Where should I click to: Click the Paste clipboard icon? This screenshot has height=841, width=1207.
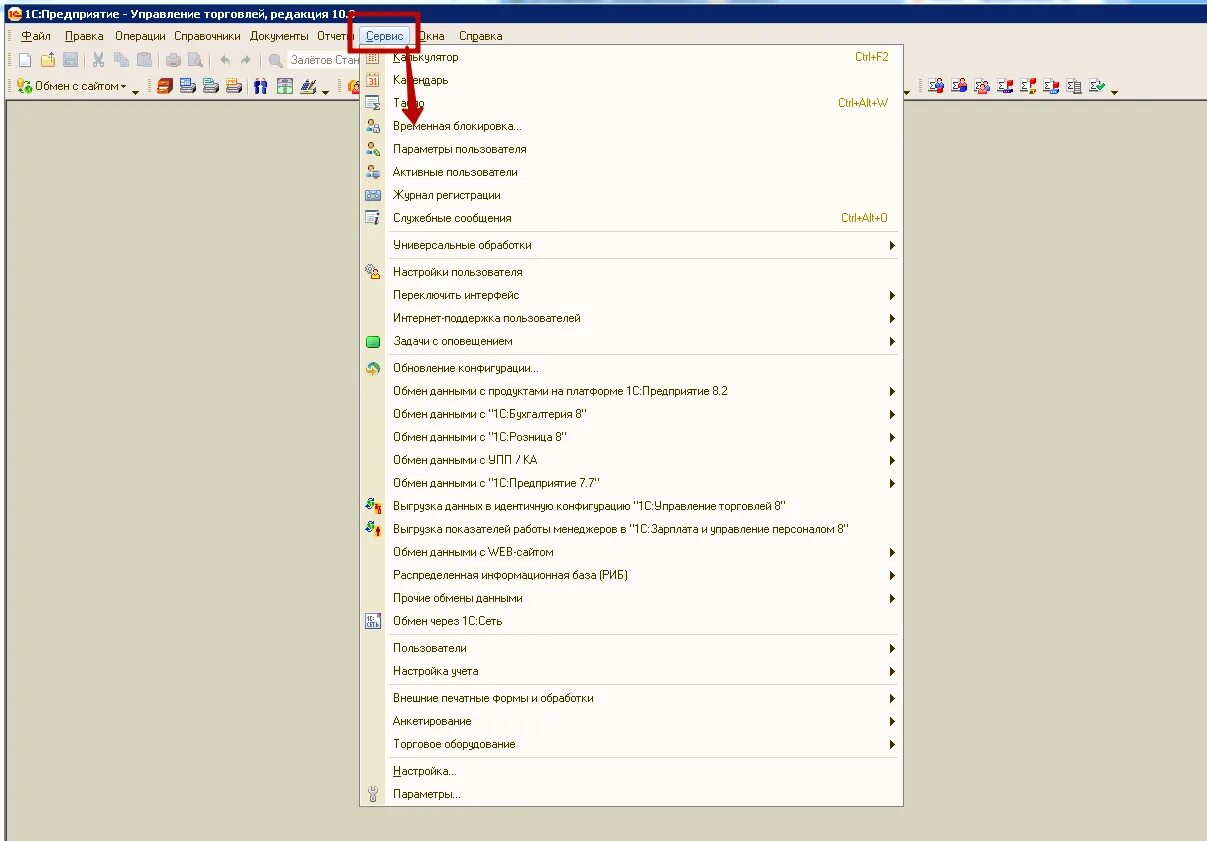click(144, 60)
